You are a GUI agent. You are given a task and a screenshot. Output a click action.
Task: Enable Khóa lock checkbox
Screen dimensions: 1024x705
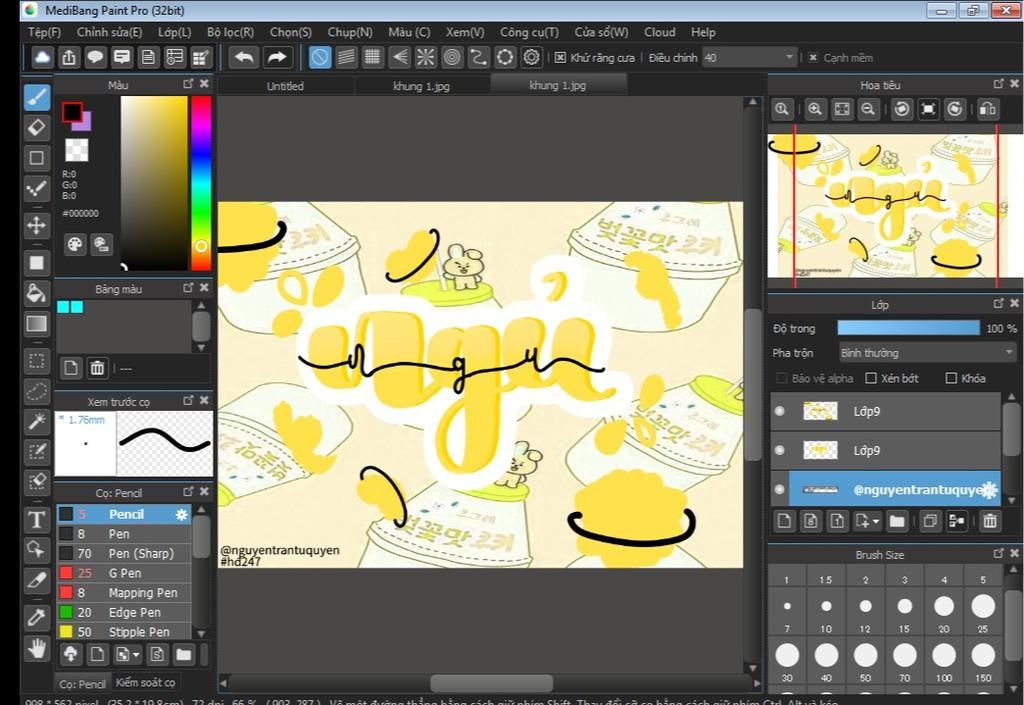pyautogui.click(x=951, y=378)
